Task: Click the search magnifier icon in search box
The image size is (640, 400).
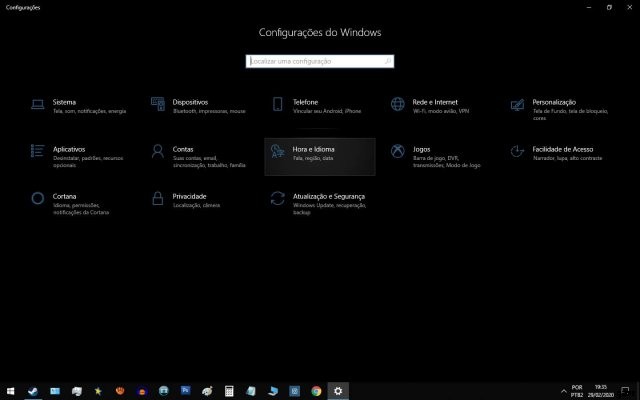Action: pyautogui.click(x=388, y=61)
